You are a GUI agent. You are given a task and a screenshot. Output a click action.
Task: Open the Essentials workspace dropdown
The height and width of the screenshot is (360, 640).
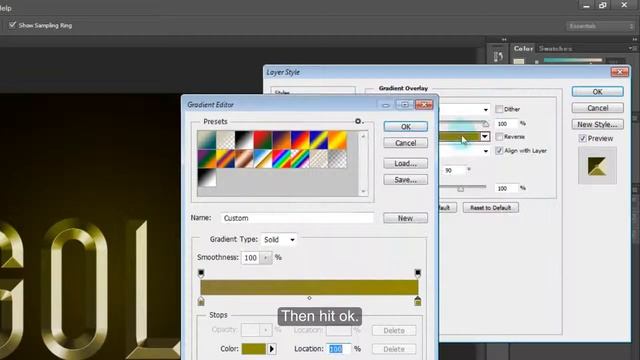tap(600, 26)
